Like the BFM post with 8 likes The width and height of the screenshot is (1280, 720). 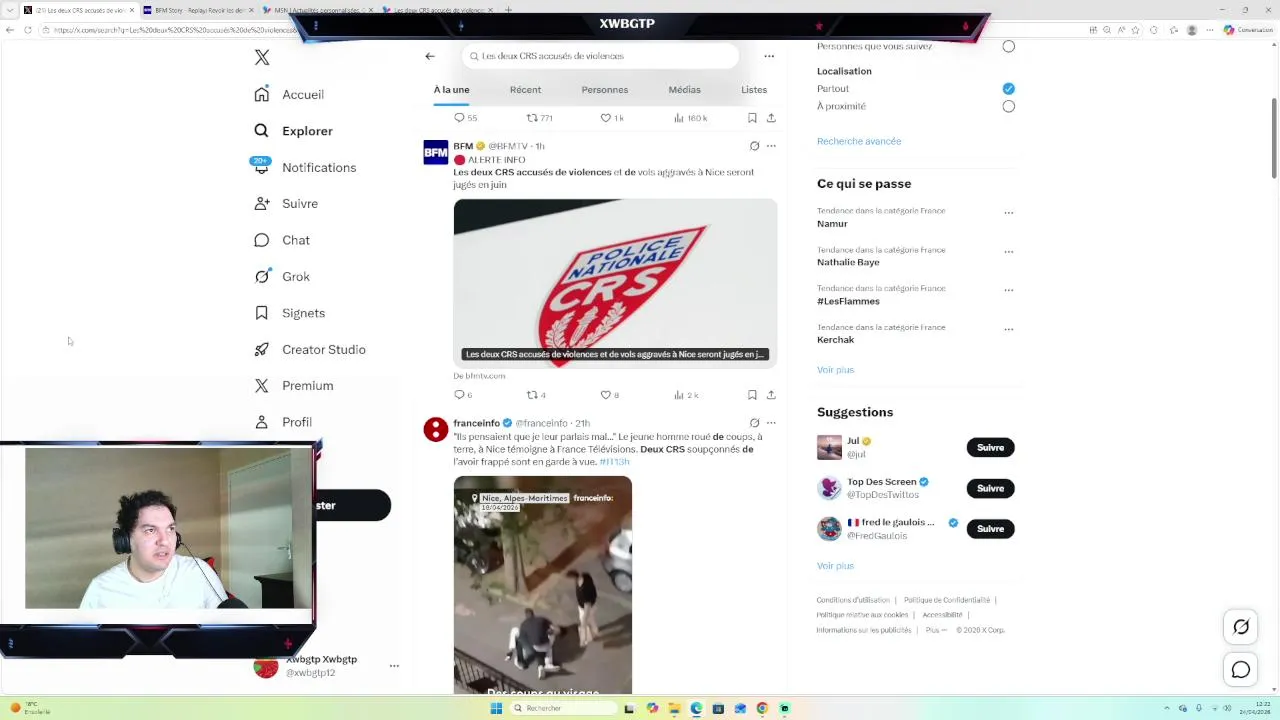[605, 395]
